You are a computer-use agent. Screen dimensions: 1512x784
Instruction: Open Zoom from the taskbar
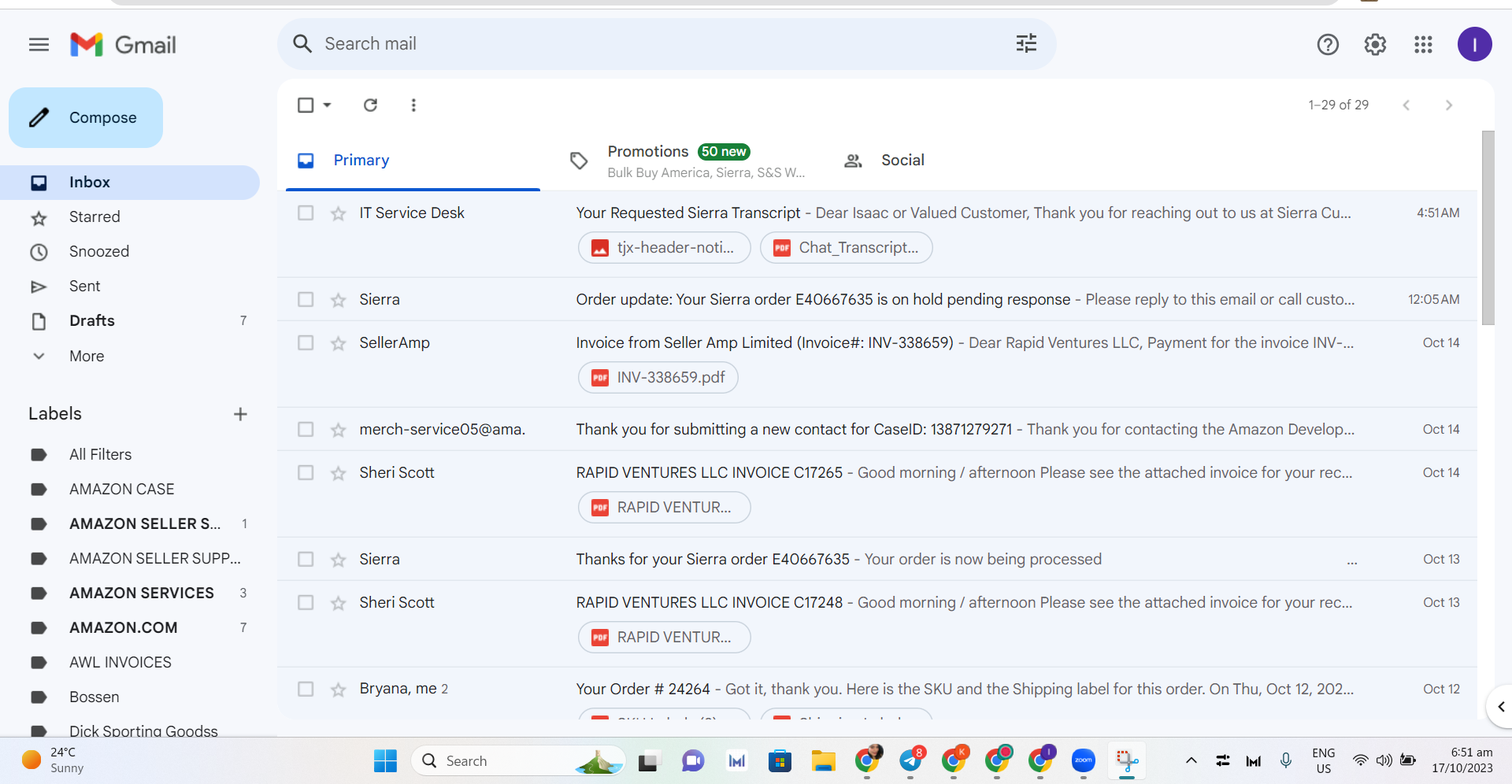pos(1084,761)
